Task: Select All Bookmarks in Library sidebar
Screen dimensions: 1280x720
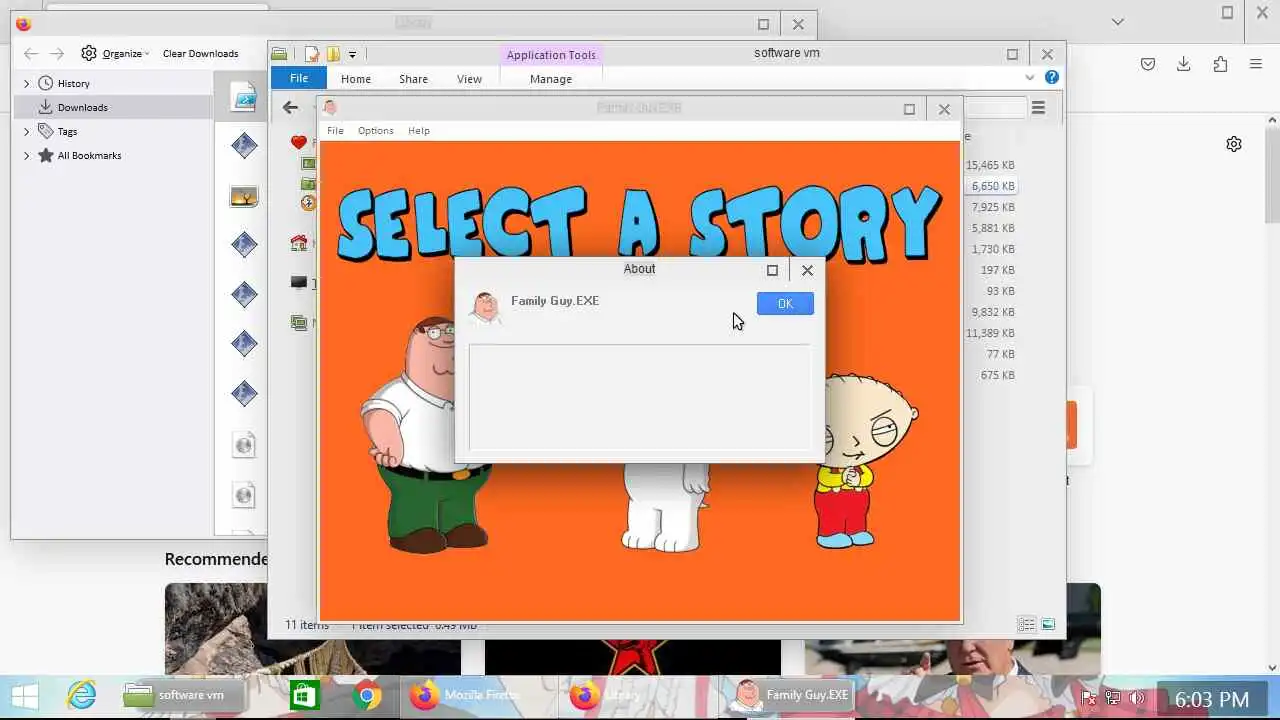Action: [89, 156]
